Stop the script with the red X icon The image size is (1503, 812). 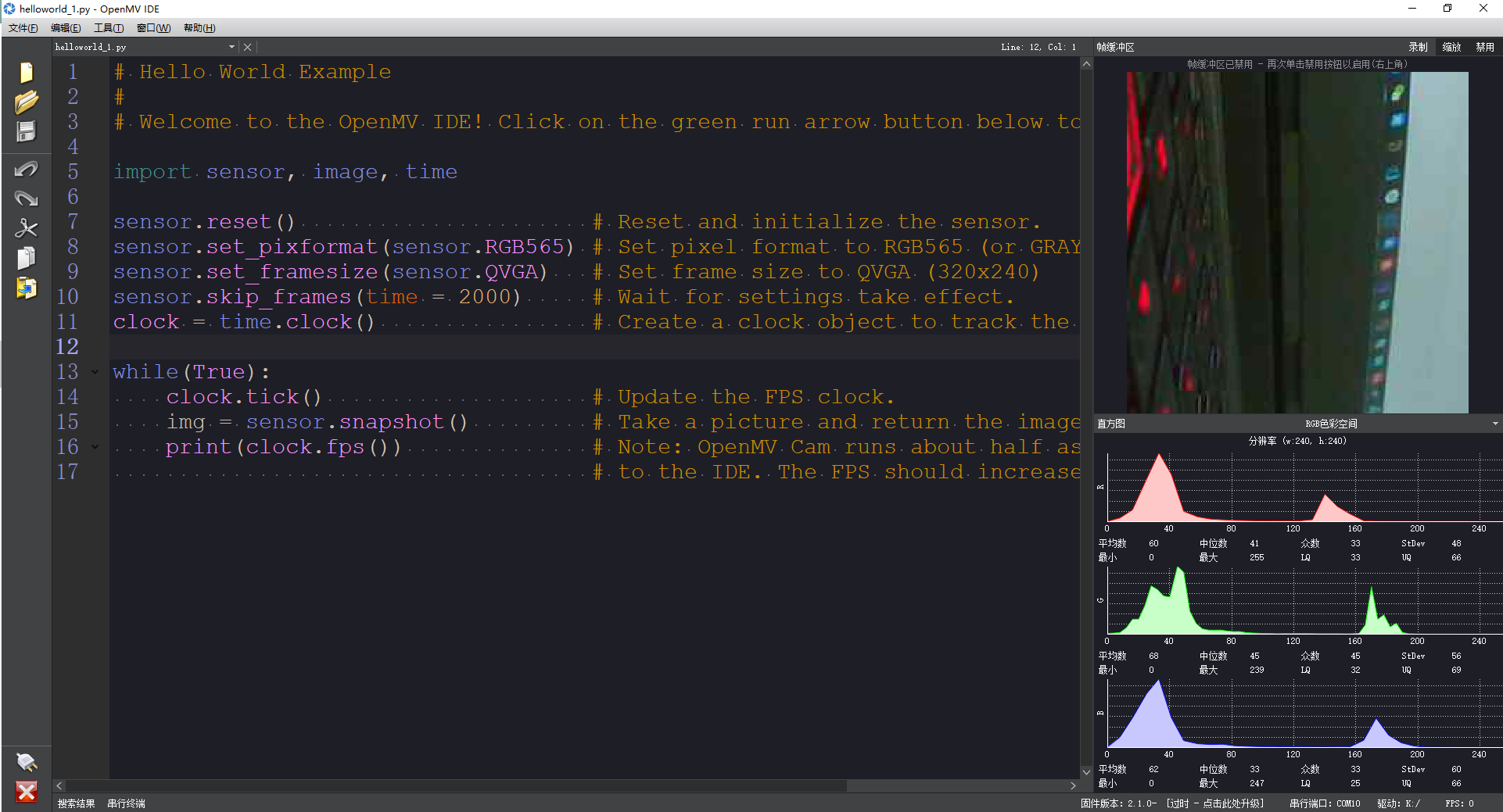coord(27,792)
